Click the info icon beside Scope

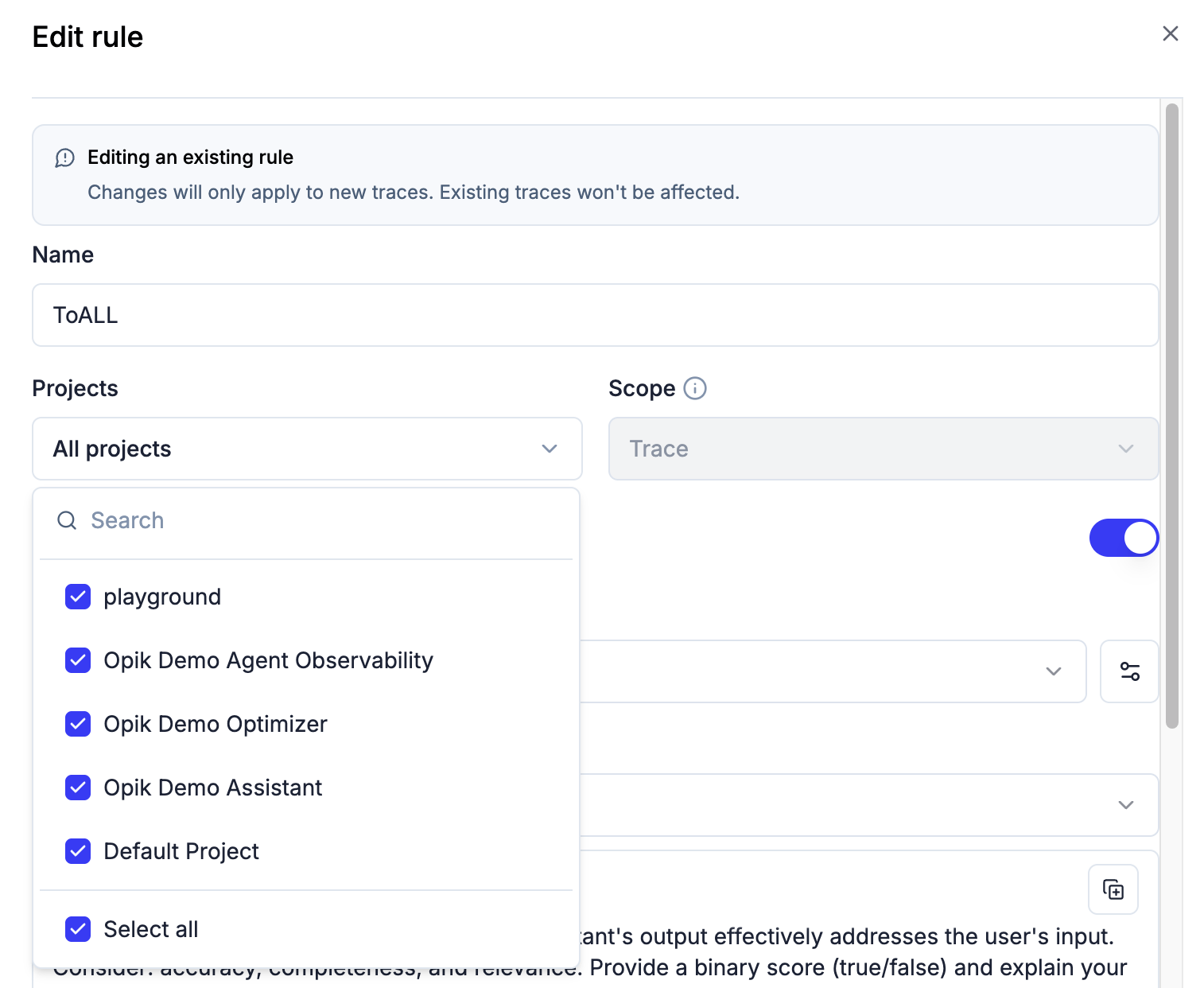point(695,388)
